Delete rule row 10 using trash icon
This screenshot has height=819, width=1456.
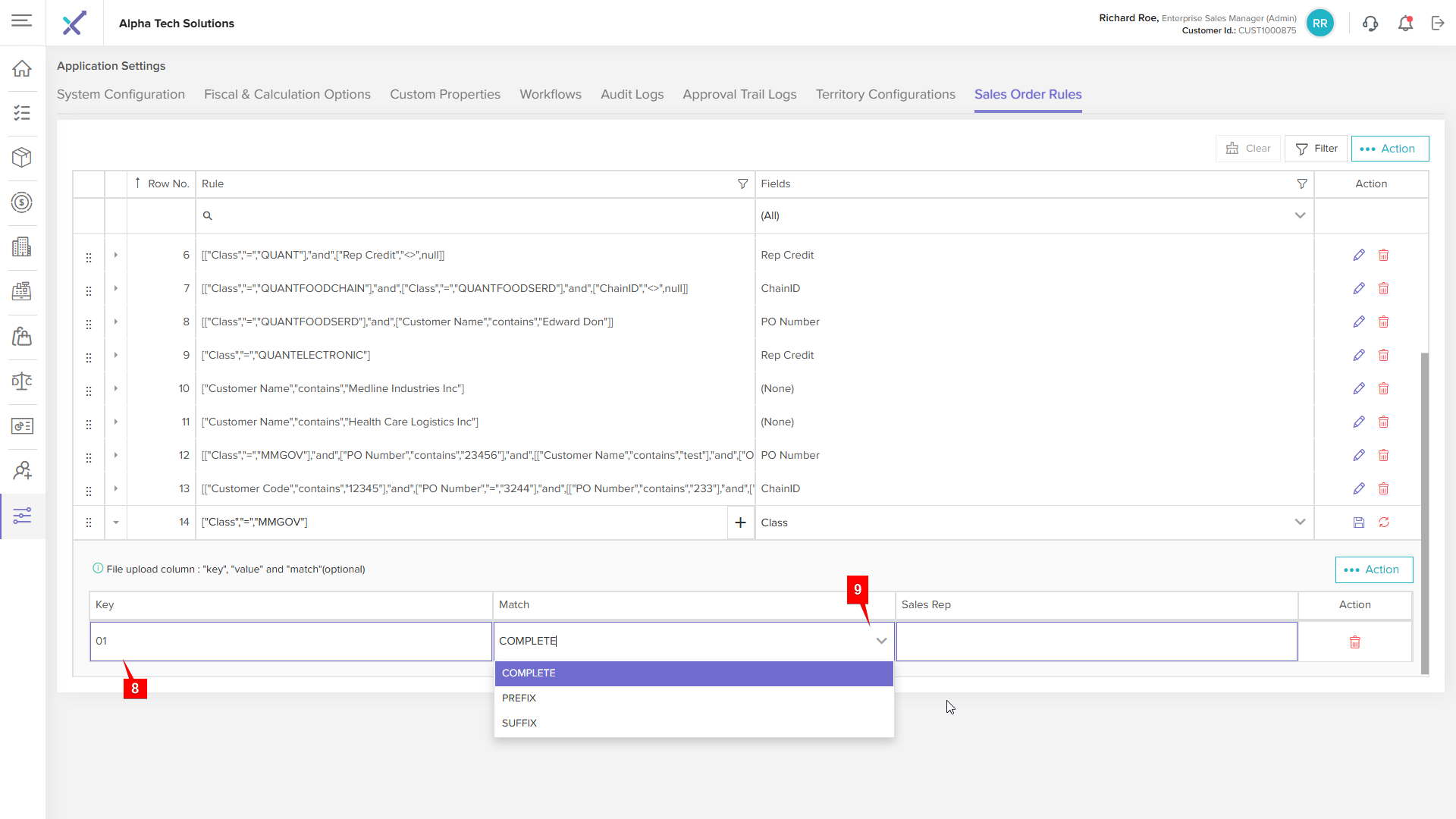[x=1383, y=389]
